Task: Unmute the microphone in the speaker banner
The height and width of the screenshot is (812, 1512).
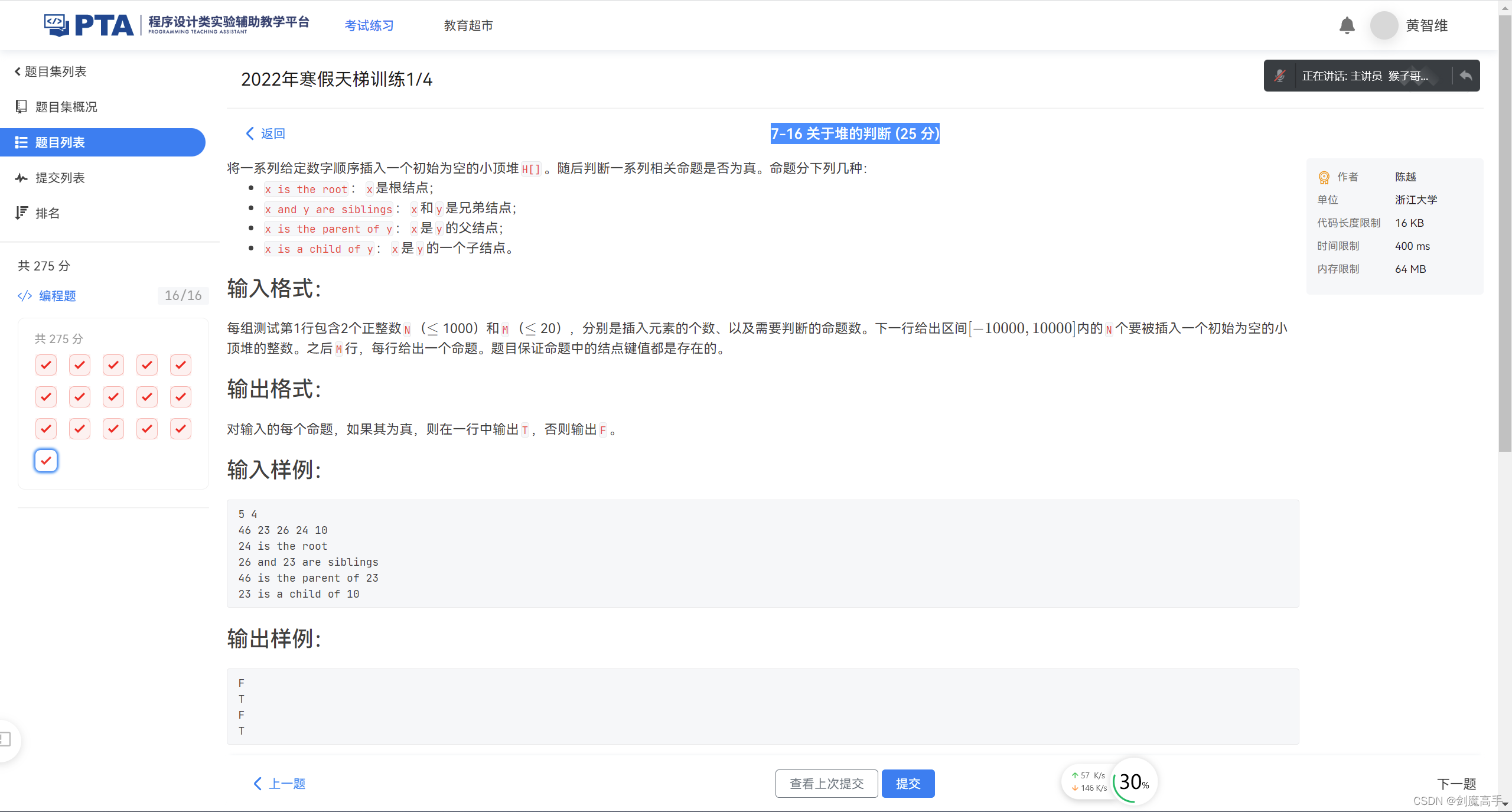Action: click(1280, 76)
